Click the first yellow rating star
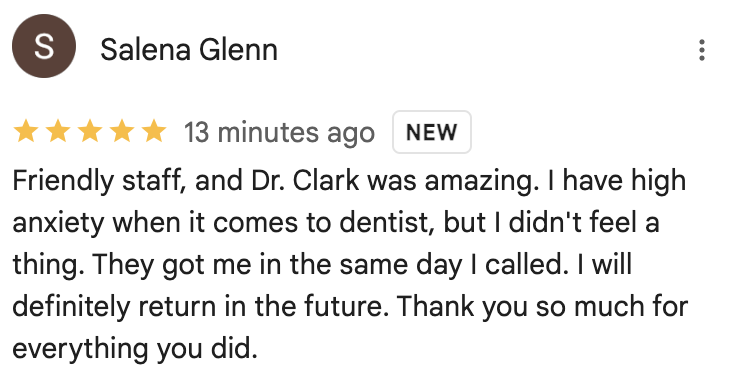 click(x=26, y=131)
